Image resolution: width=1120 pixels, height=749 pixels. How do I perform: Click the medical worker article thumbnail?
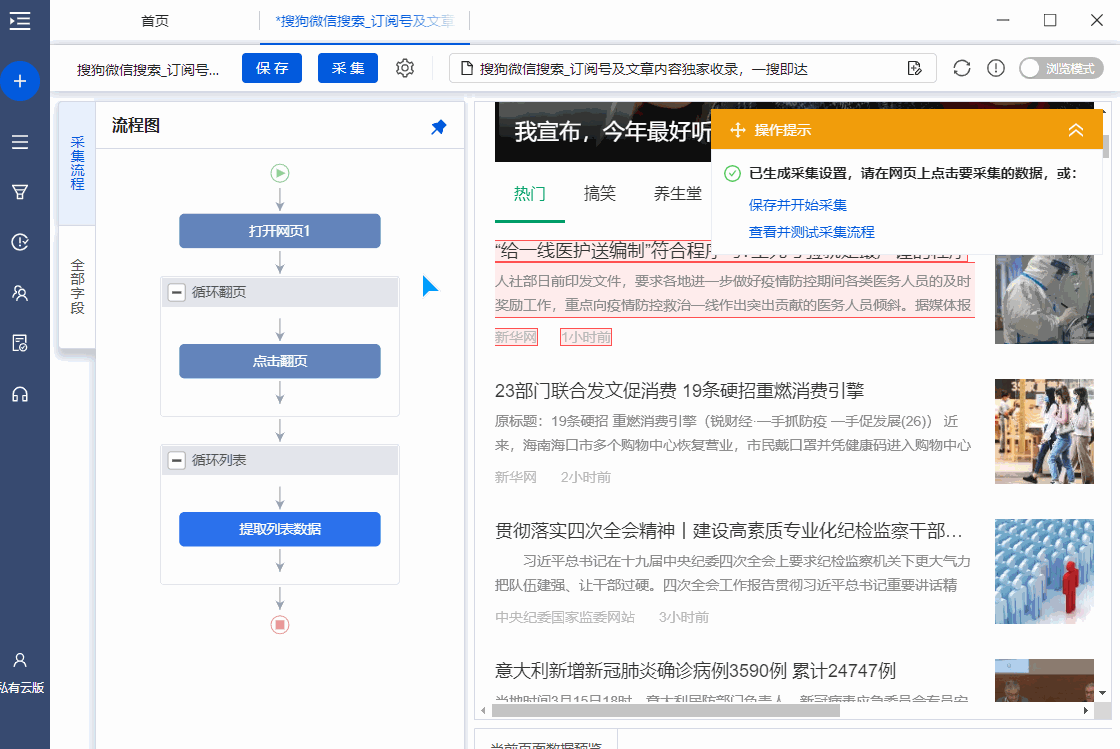tap(1044, 299)
